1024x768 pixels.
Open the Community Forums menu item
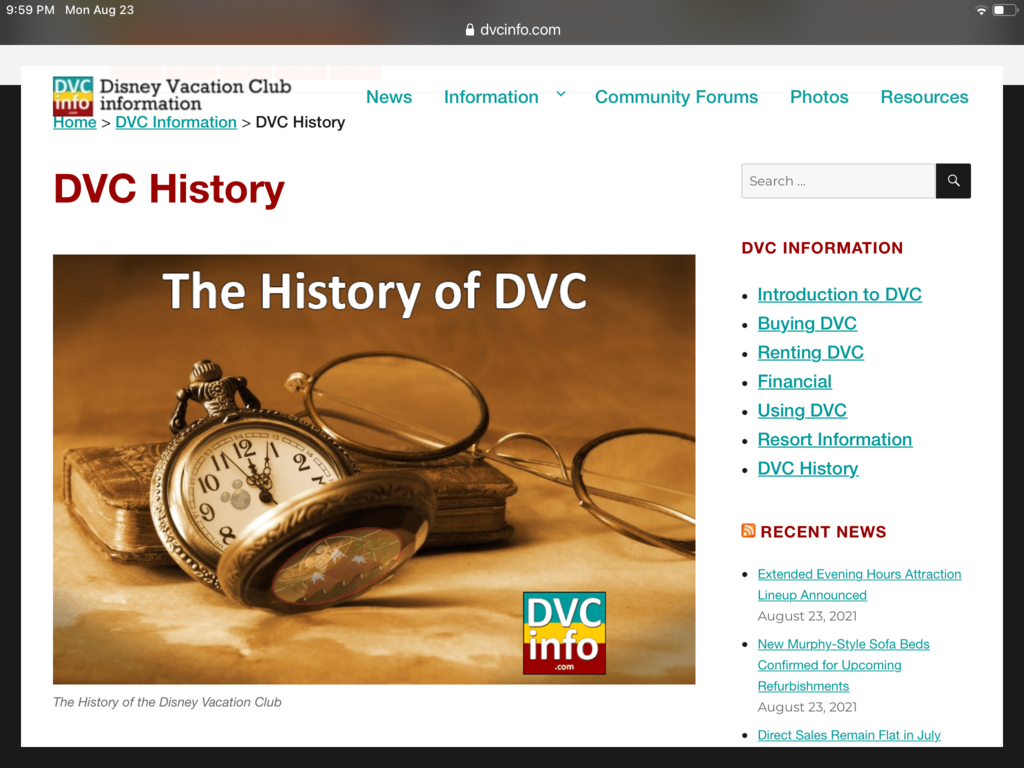pyautogui.click(x=676, y=96)
